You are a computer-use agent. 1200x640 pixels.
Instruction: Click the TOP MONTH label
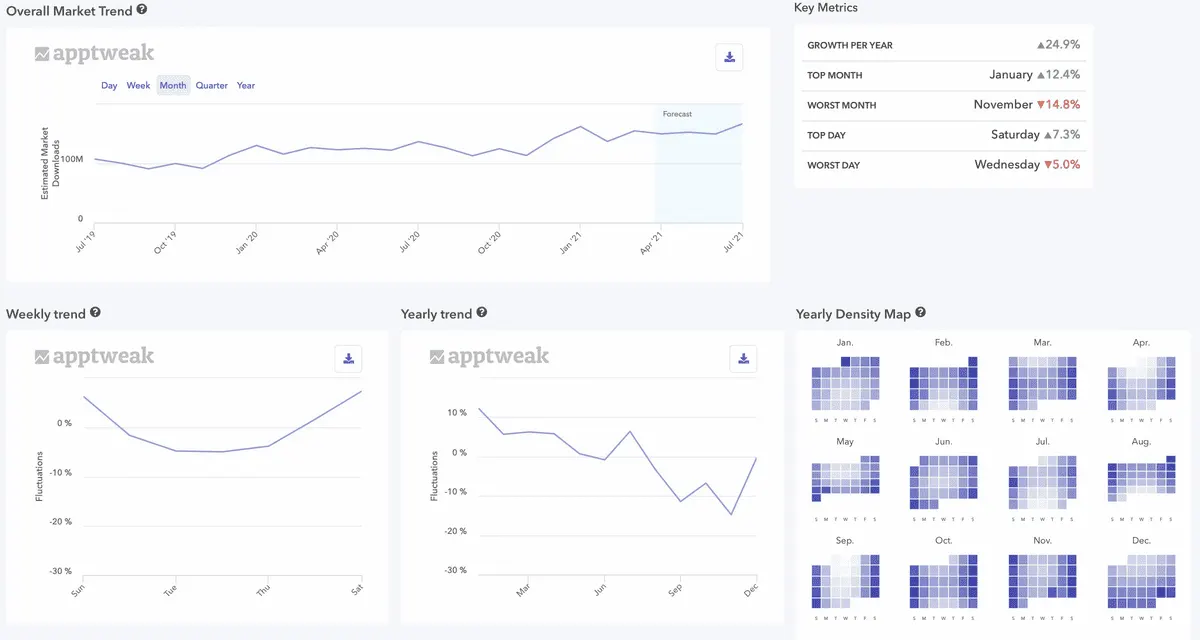point(835,75)
